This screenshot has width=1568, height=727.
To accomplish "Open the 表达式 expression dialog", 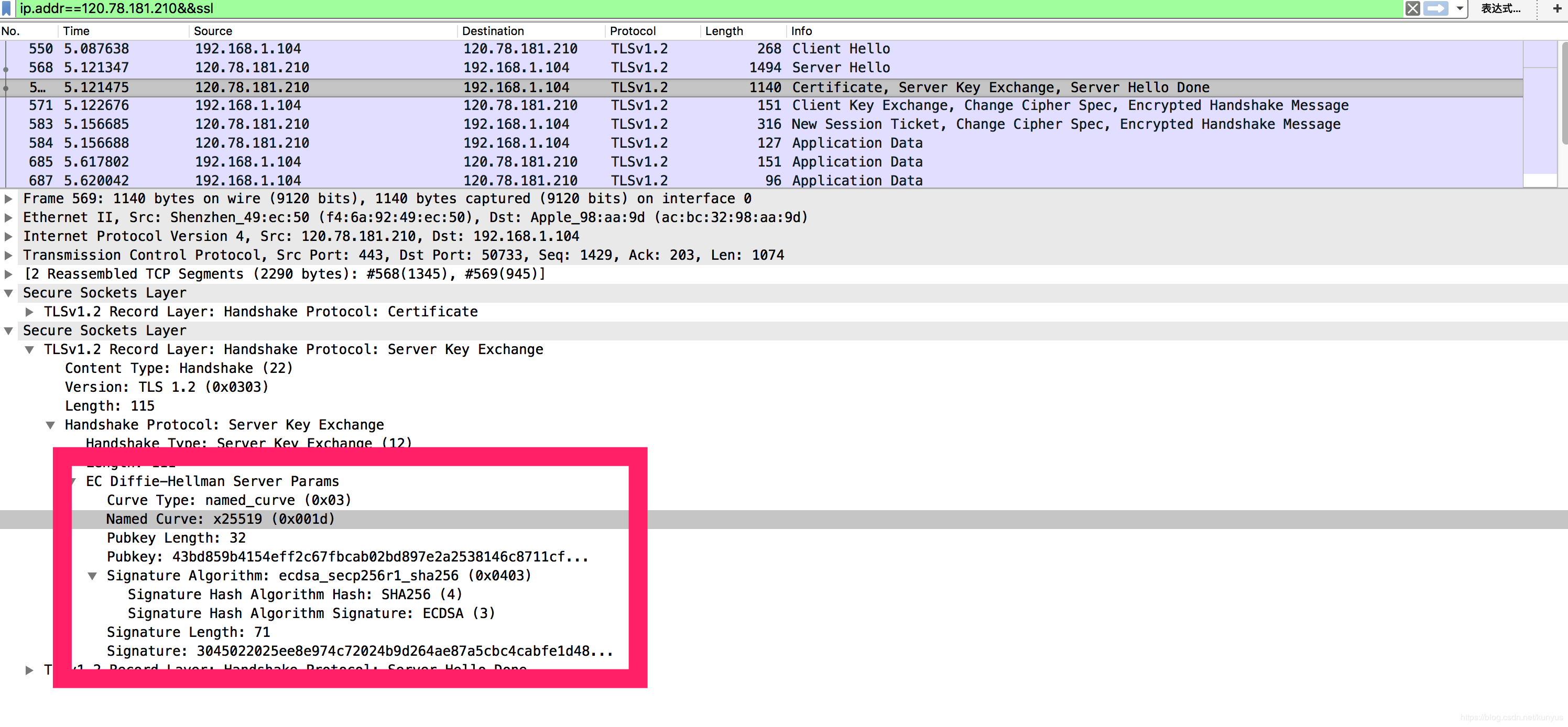I will [x=1501, y=8].
